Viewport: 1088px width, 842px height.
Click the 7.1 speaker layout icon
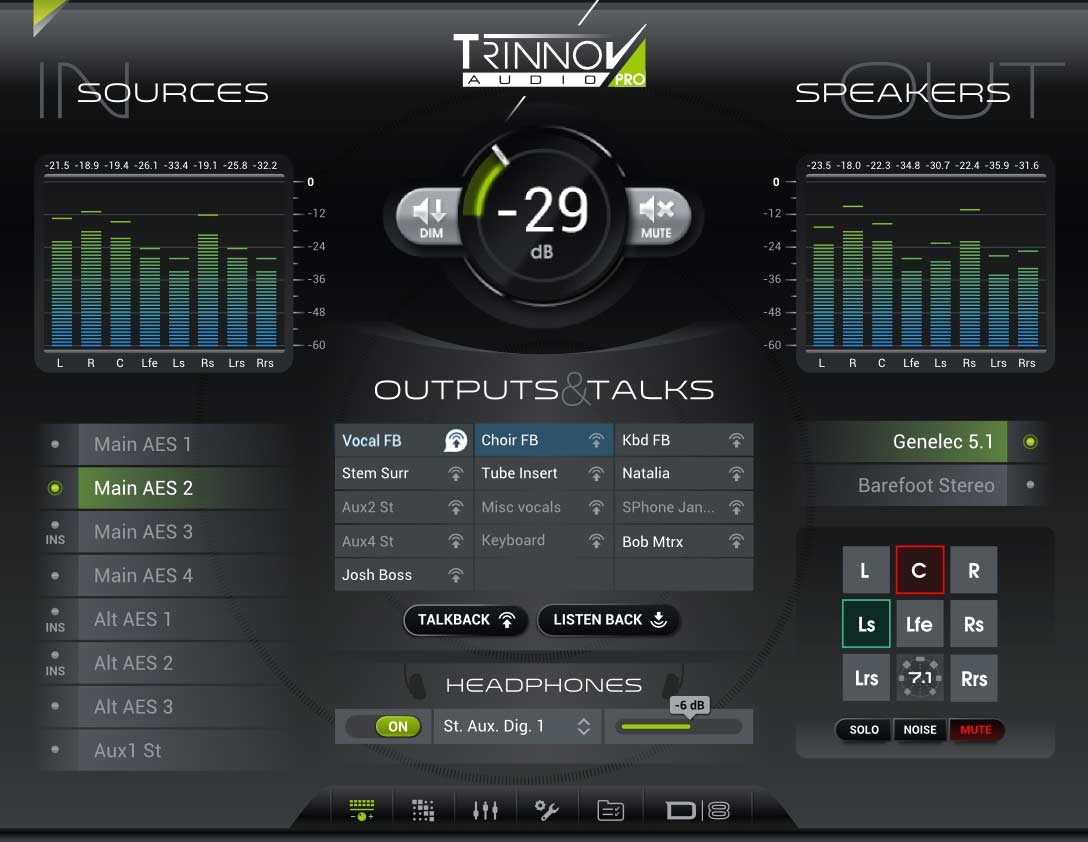coord(919,677)
